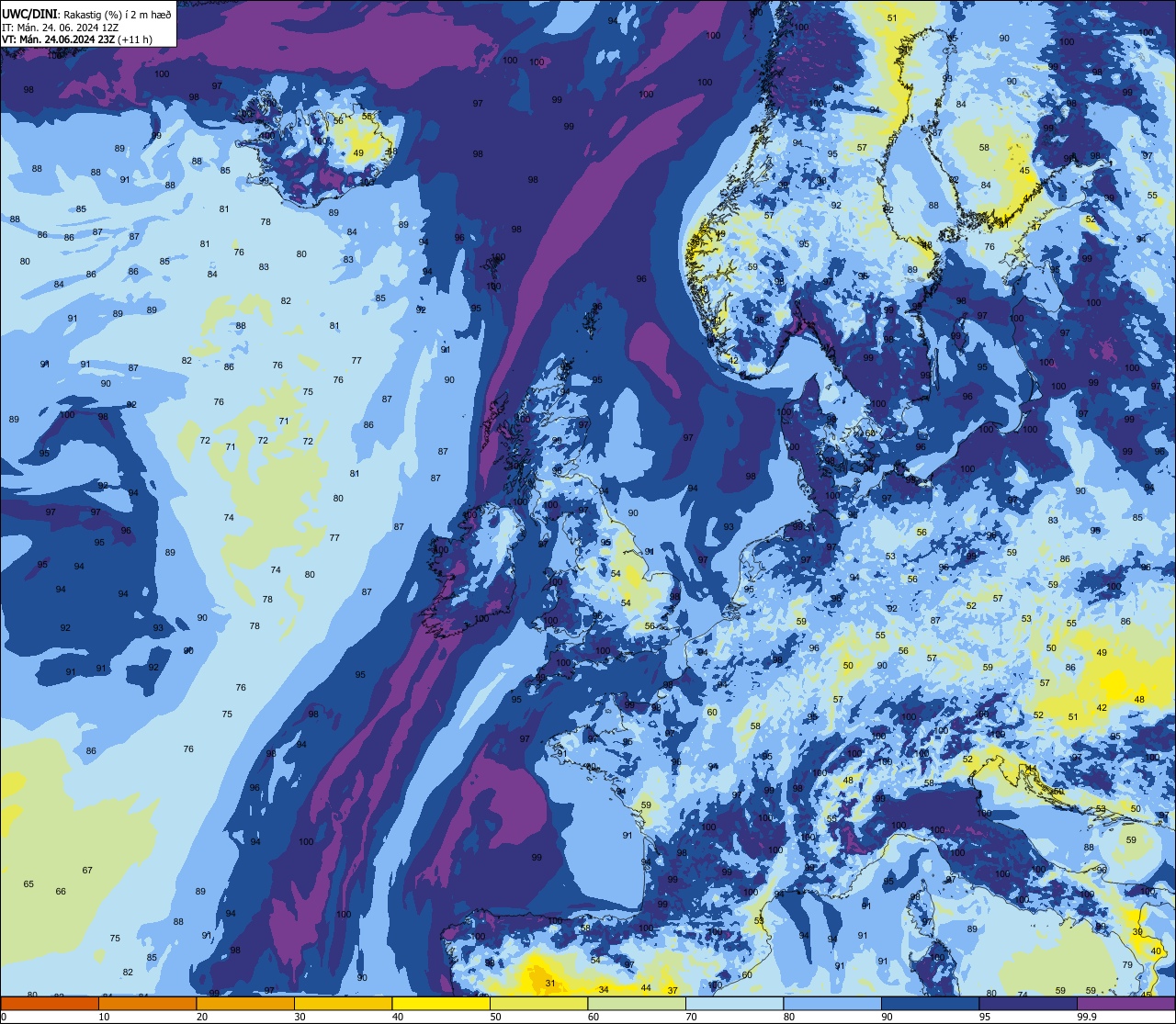
Task: Click the legend tick label 99.9
Action: [x=1087, y=1017]
